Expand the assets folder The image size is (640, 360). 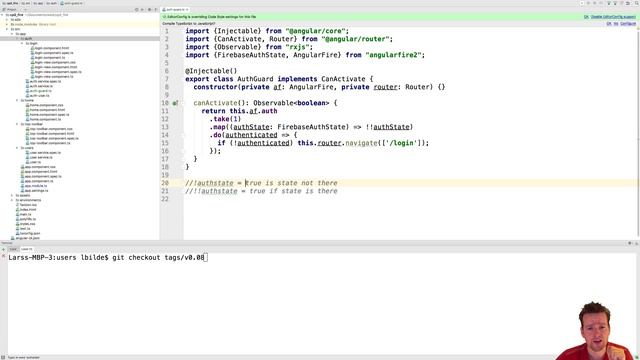(x=12, y=196)
